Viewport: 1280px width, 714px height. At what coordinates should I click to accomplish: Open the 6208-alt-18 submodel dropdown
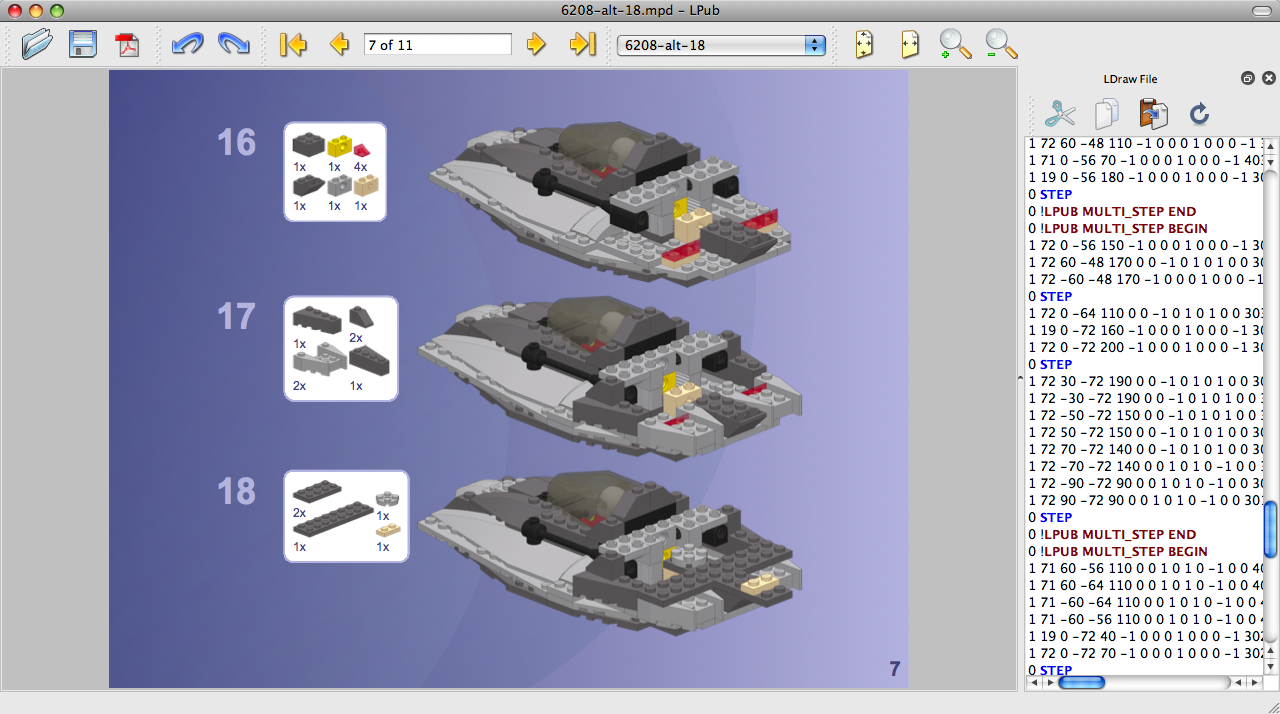coord(721,45)
